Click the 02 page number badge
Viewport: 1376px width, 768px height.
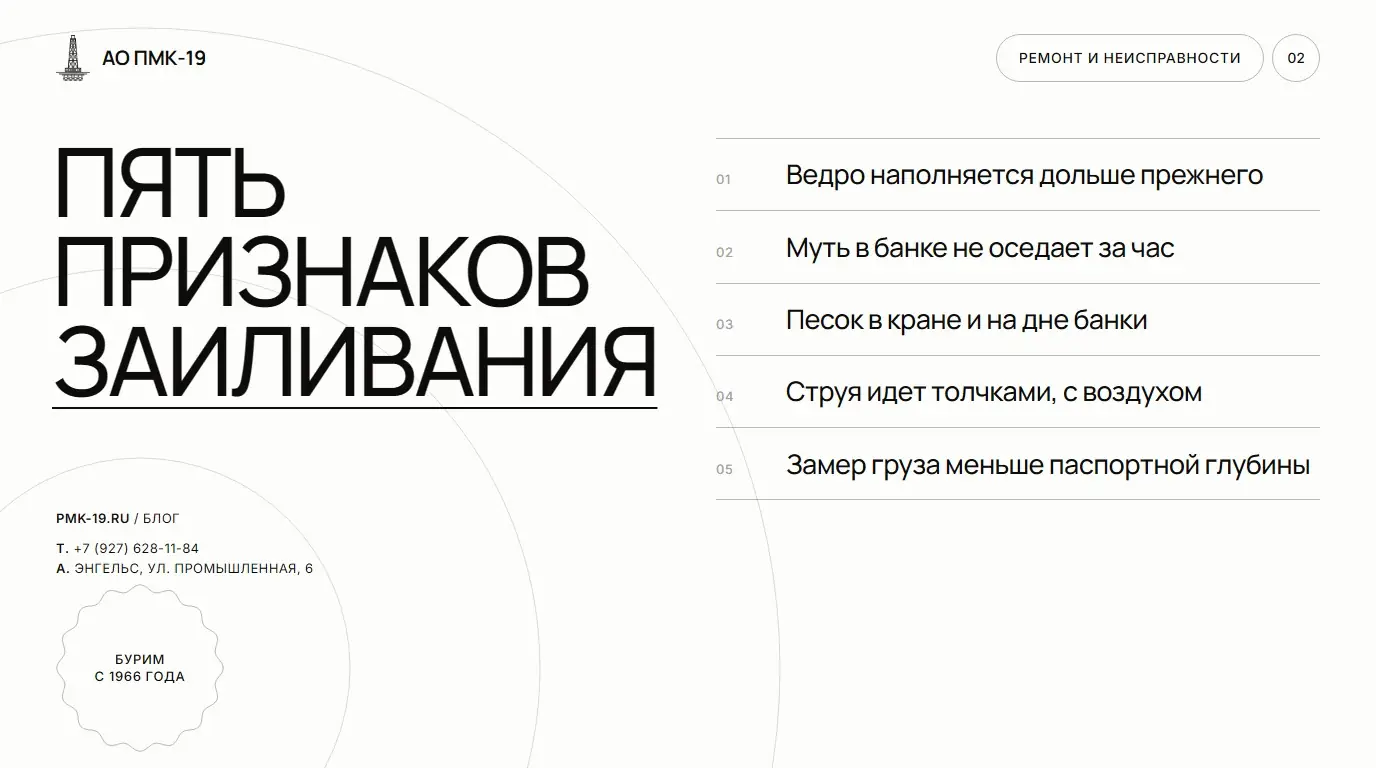[x=1296, y=58]
